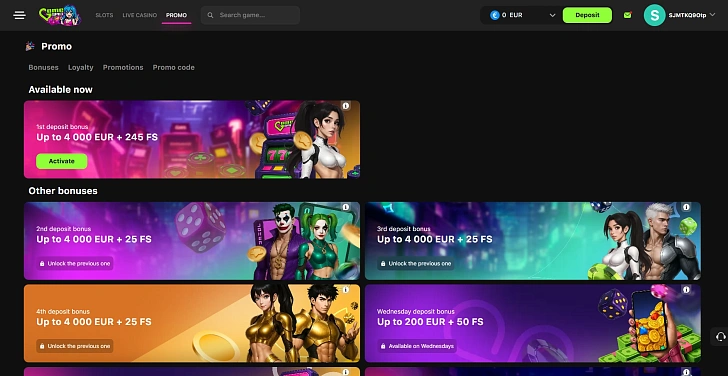Activate the 1st deposit bonus

(62, 161)
